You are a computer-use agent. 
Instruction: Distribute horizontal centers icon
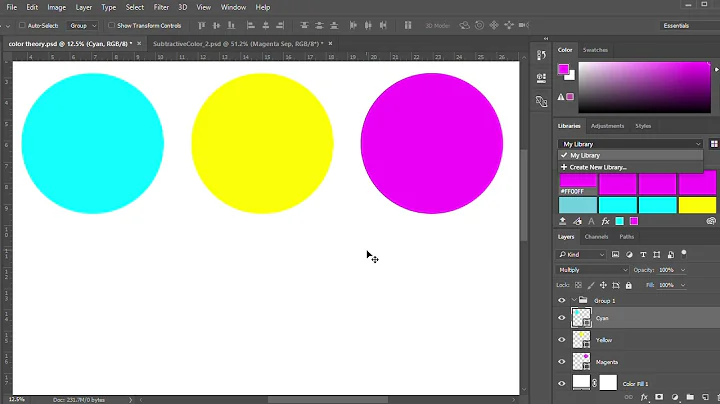point(368,26)
